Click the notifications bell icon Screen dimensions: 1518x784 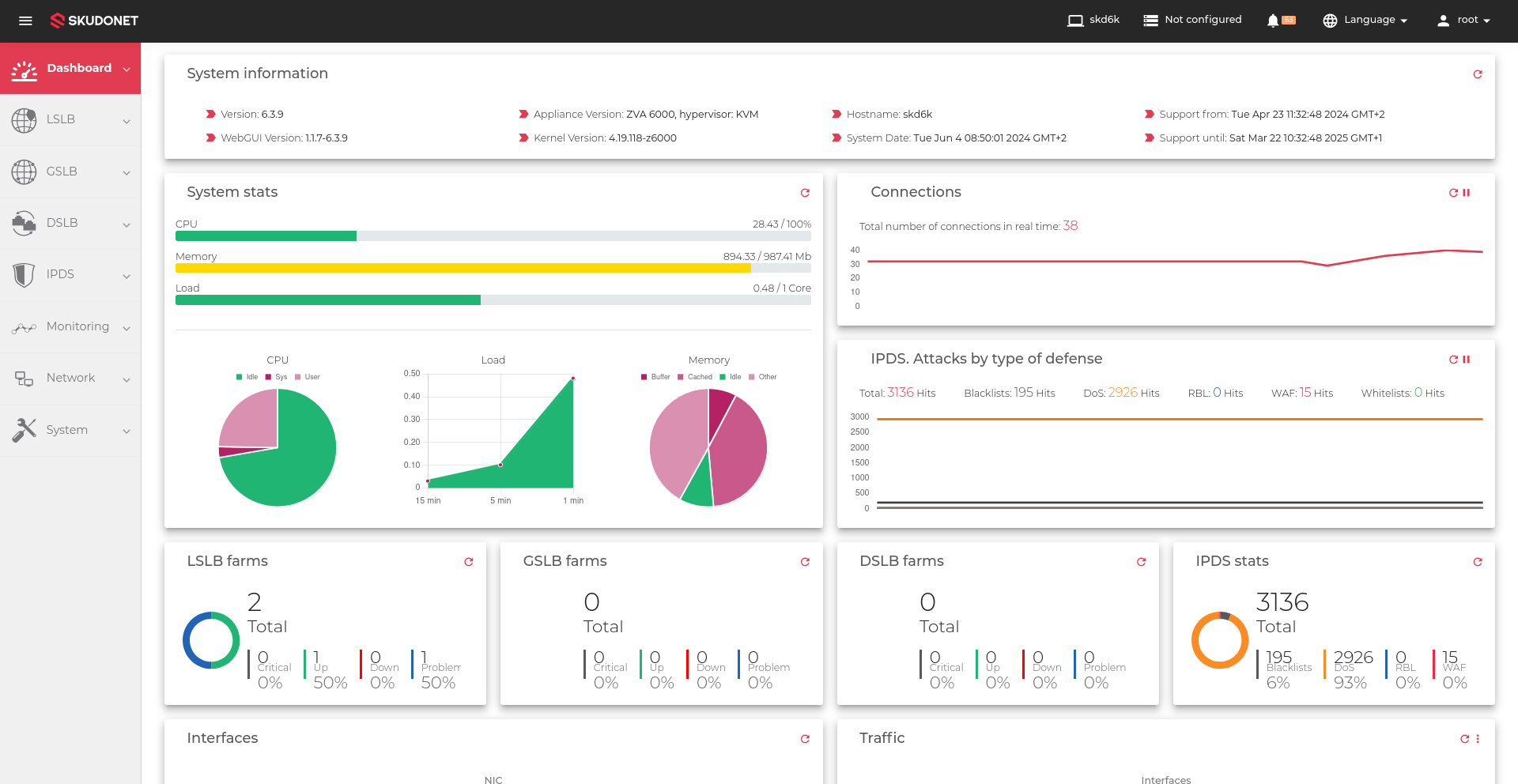tap(1273, 21)
